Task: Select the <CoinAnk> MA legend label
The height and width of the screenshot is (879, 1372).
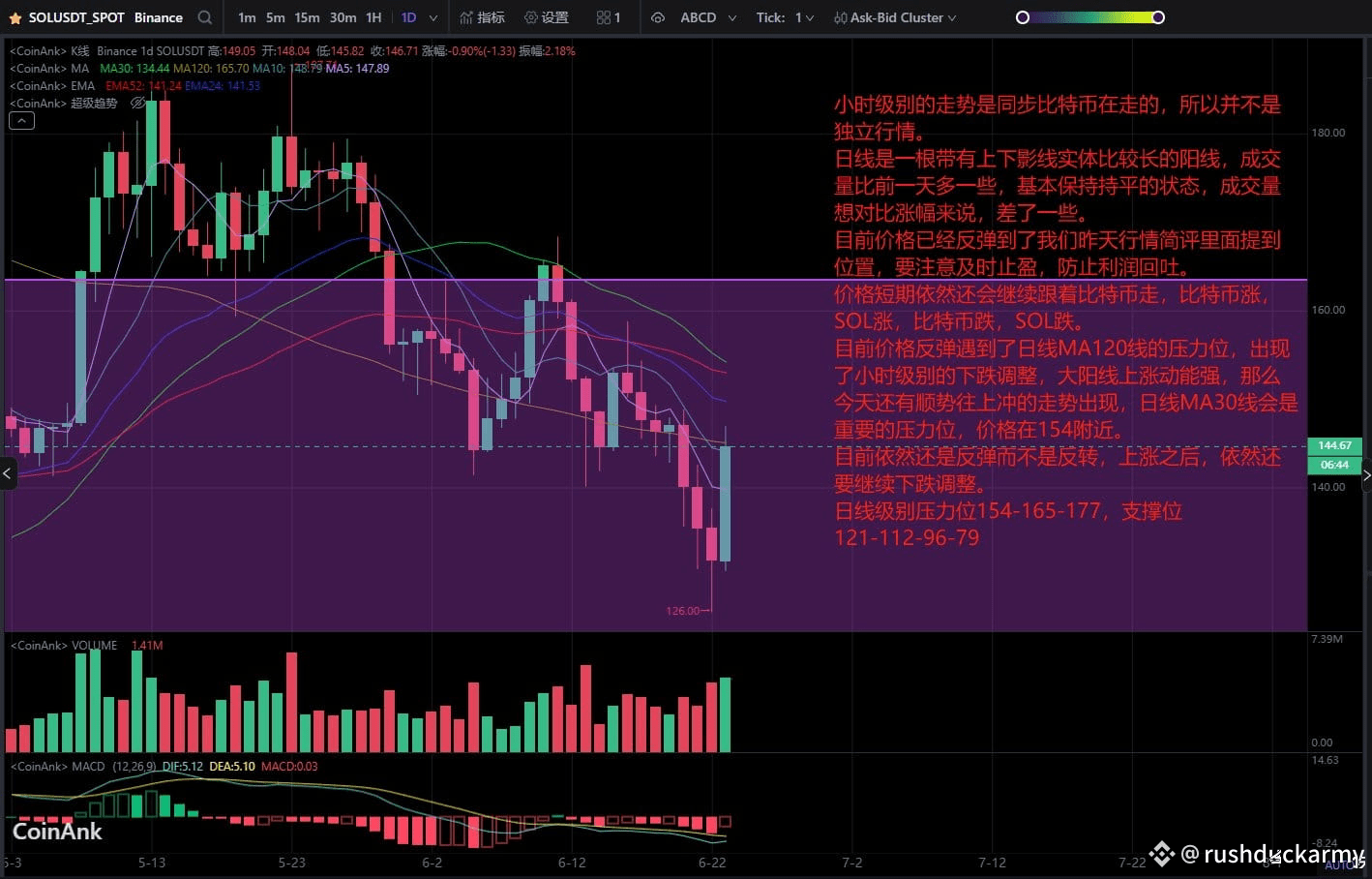Action: point(49,68)
